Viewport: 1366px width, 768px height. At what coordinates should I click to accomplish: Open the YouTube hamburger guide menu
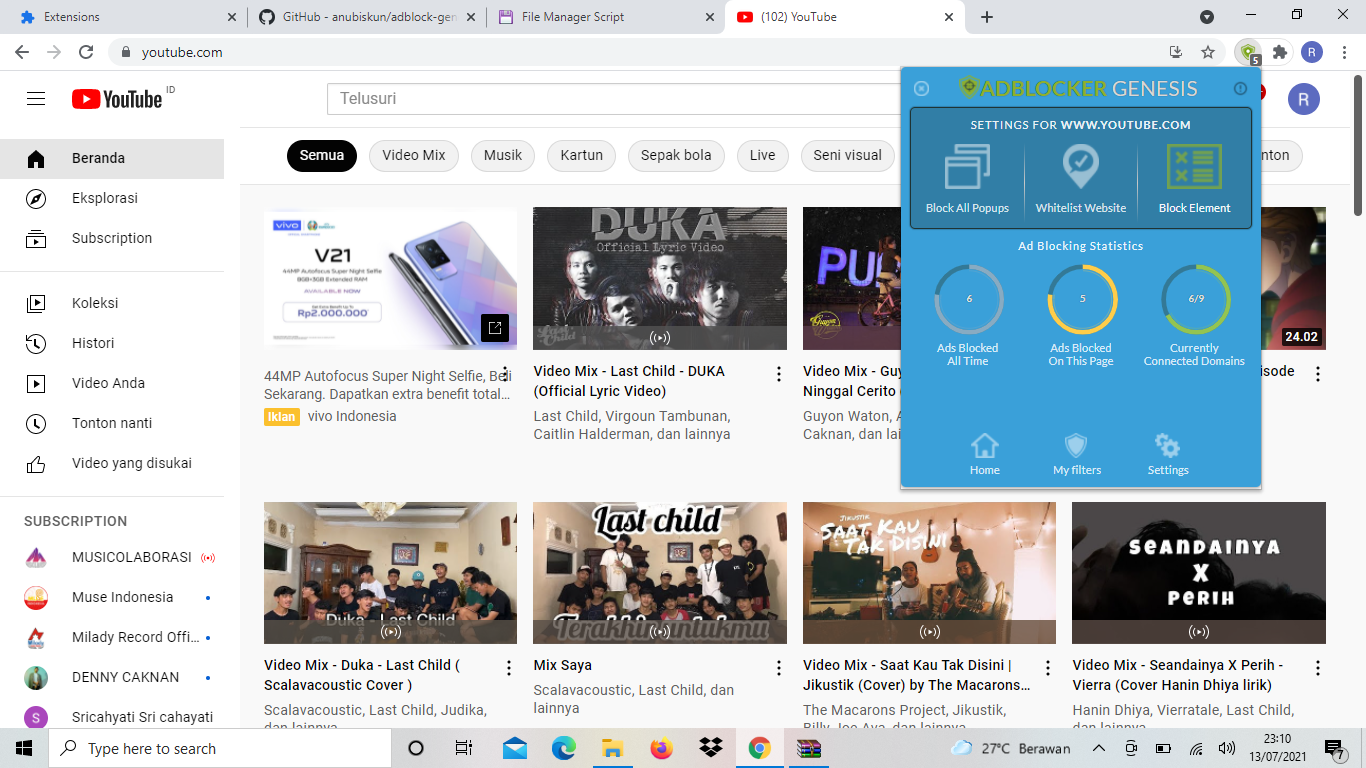coord(36,98)
